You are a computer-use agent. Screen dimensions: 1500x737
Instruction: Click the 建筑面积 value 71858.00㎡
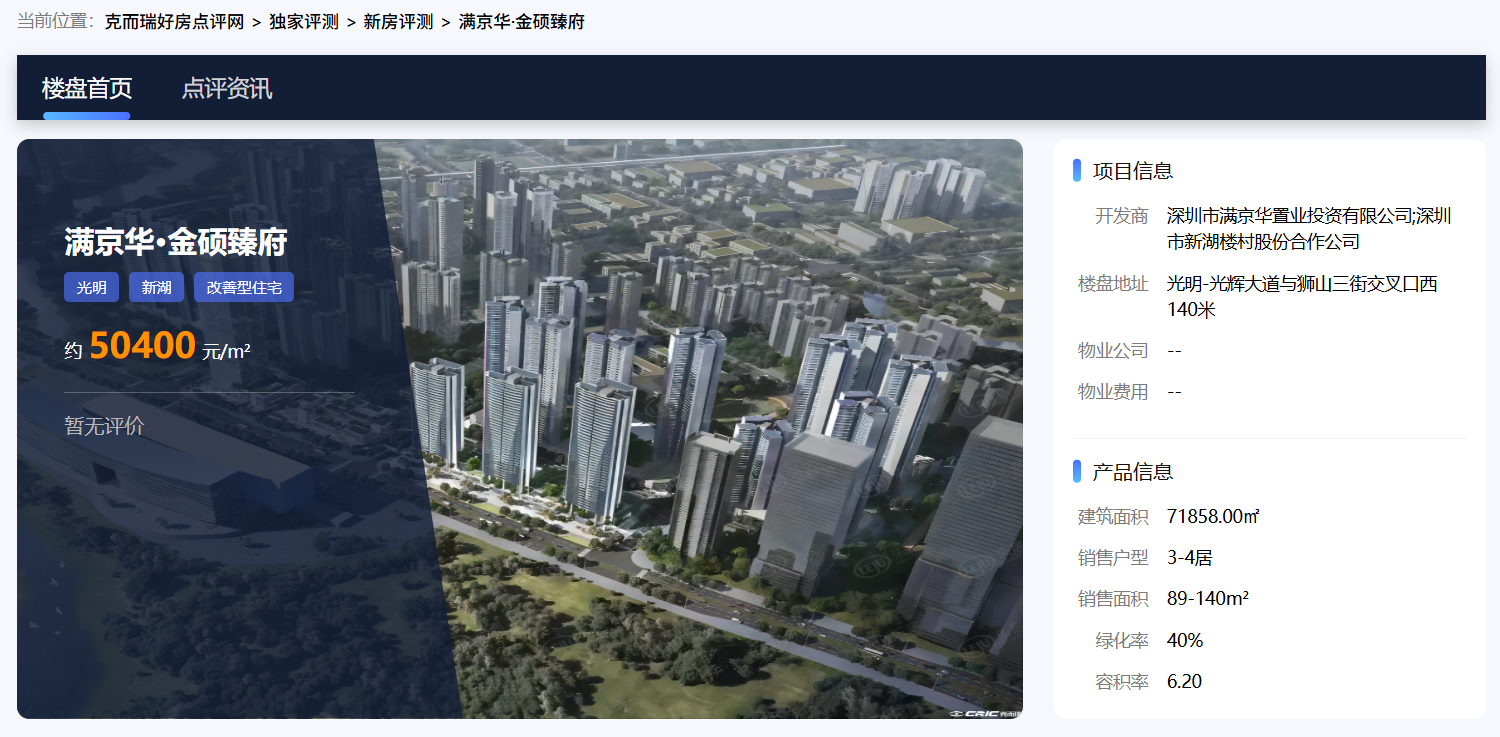[1213, 517]
